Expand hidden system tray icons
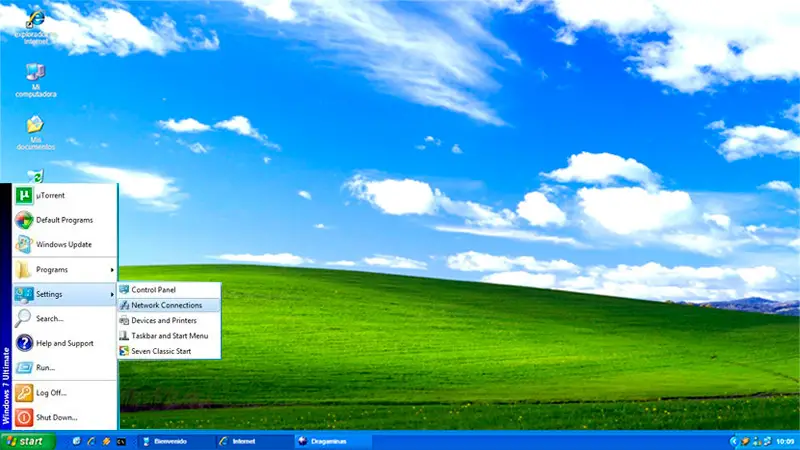This screenshot has height=450, width=800. pyautogui.click(x=734, y=441)
